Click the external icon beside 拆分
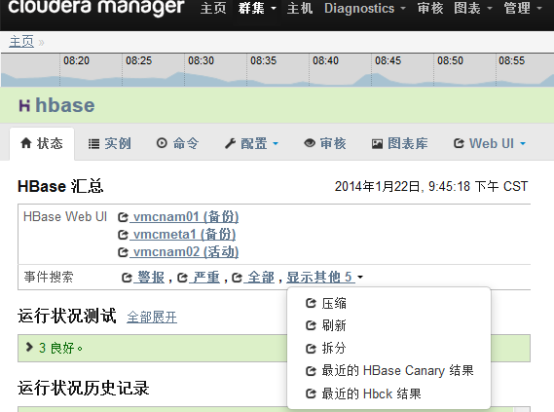 [311, 349]
